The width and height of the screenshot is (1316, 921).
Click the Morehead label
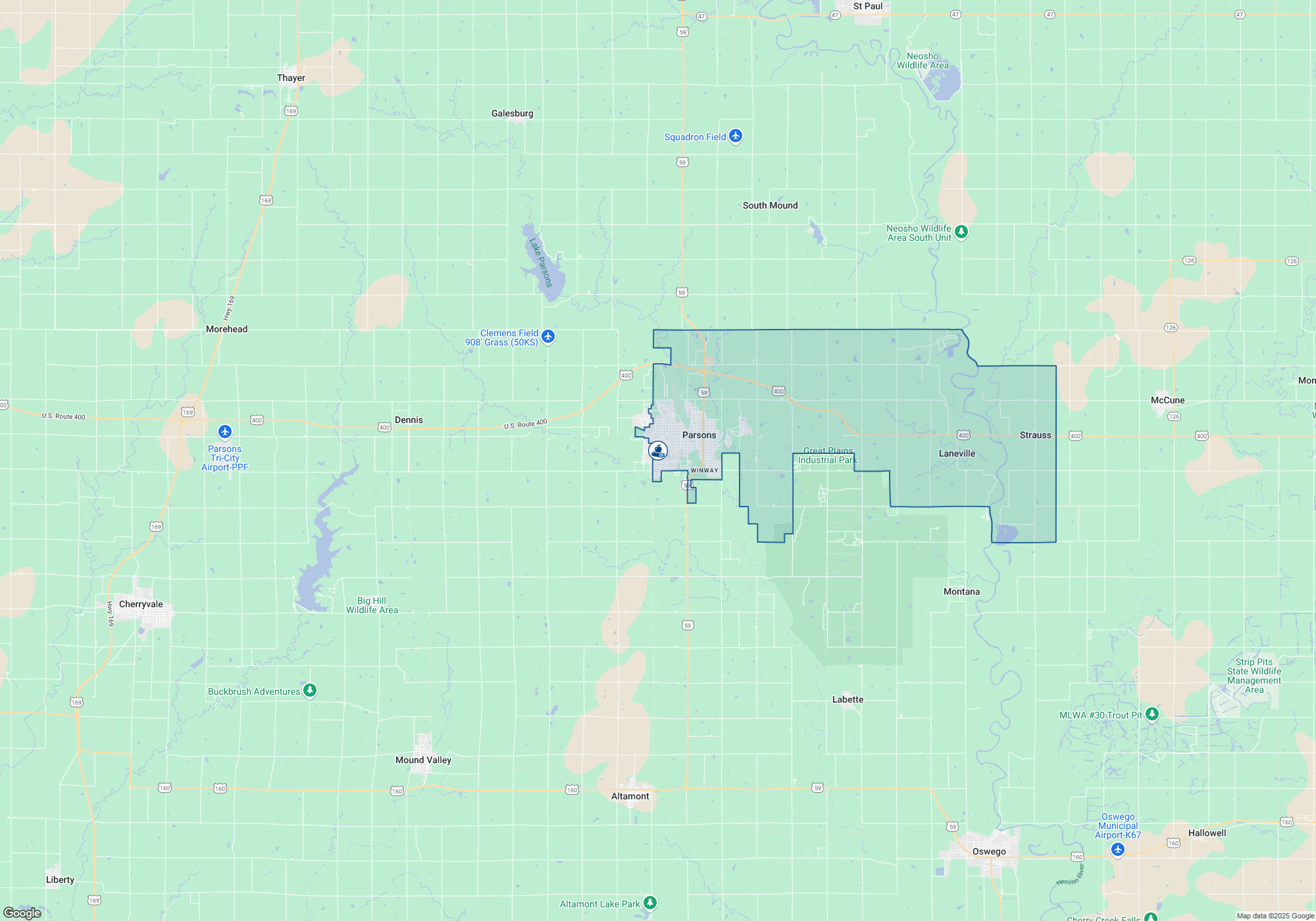(226, 329)
